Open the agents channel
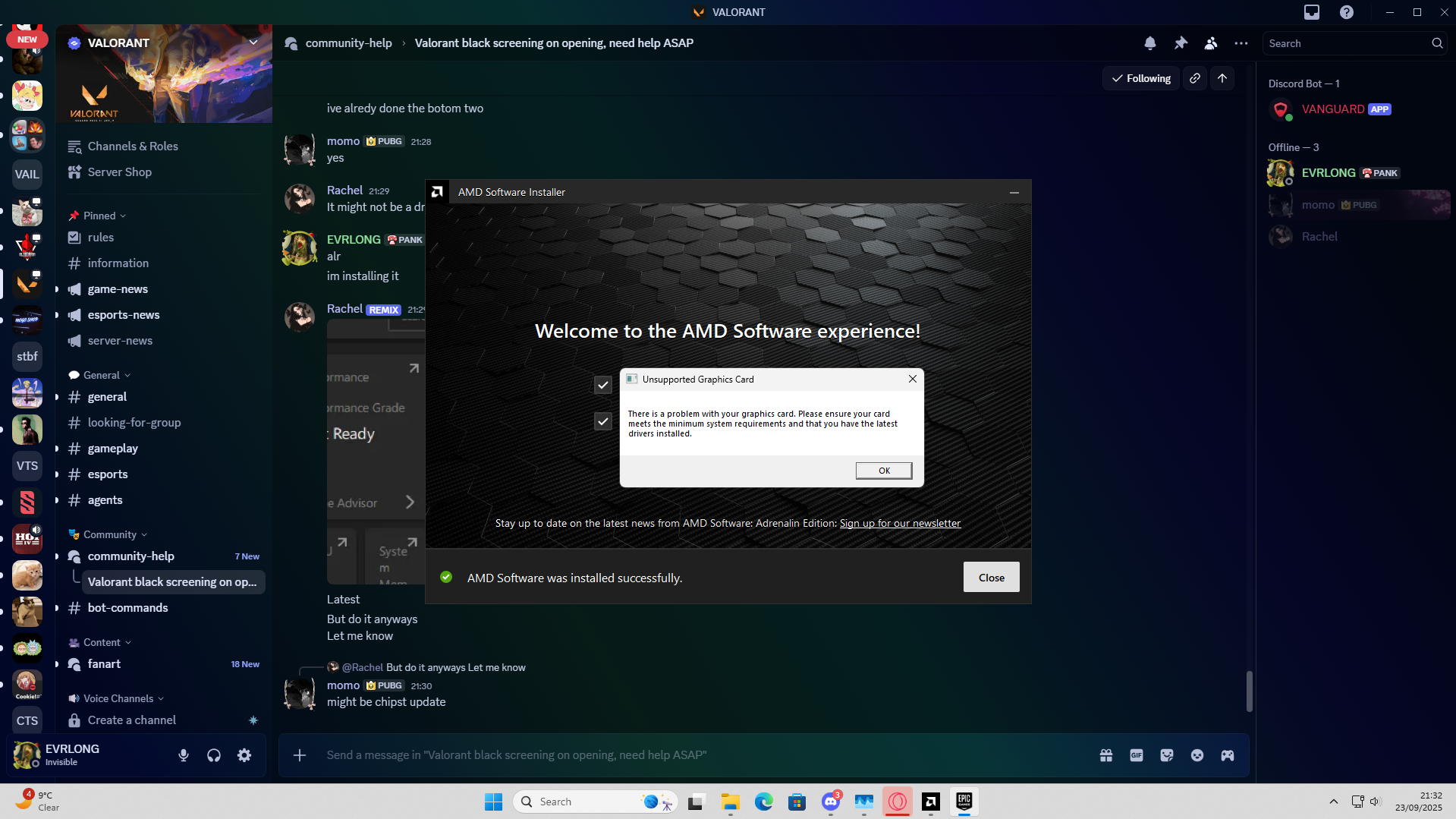 (x=163, y=500)
